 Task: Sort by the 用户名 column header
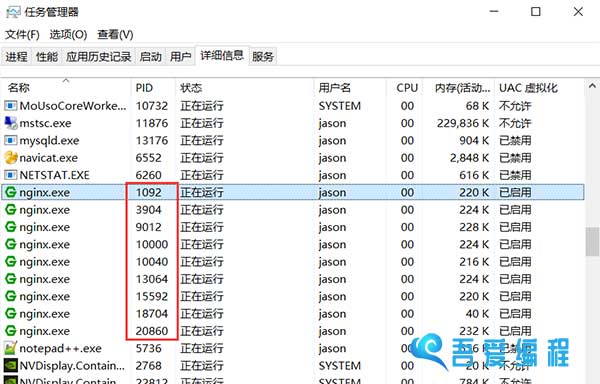350,88
